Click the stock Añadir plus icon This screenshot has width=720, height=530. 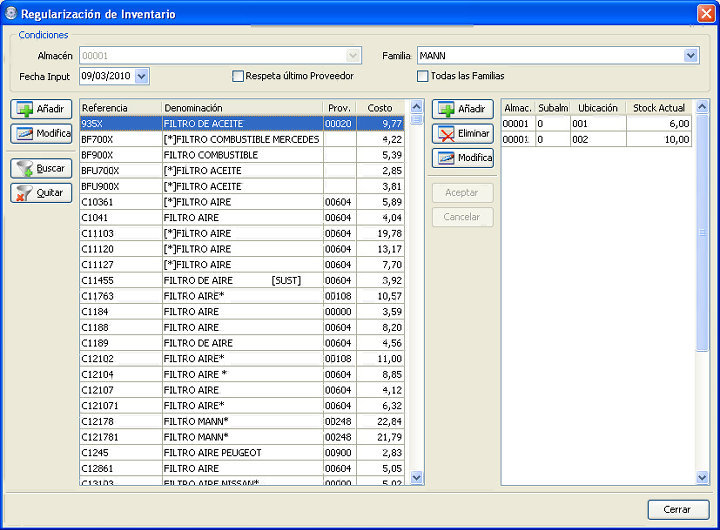(446, 109)
